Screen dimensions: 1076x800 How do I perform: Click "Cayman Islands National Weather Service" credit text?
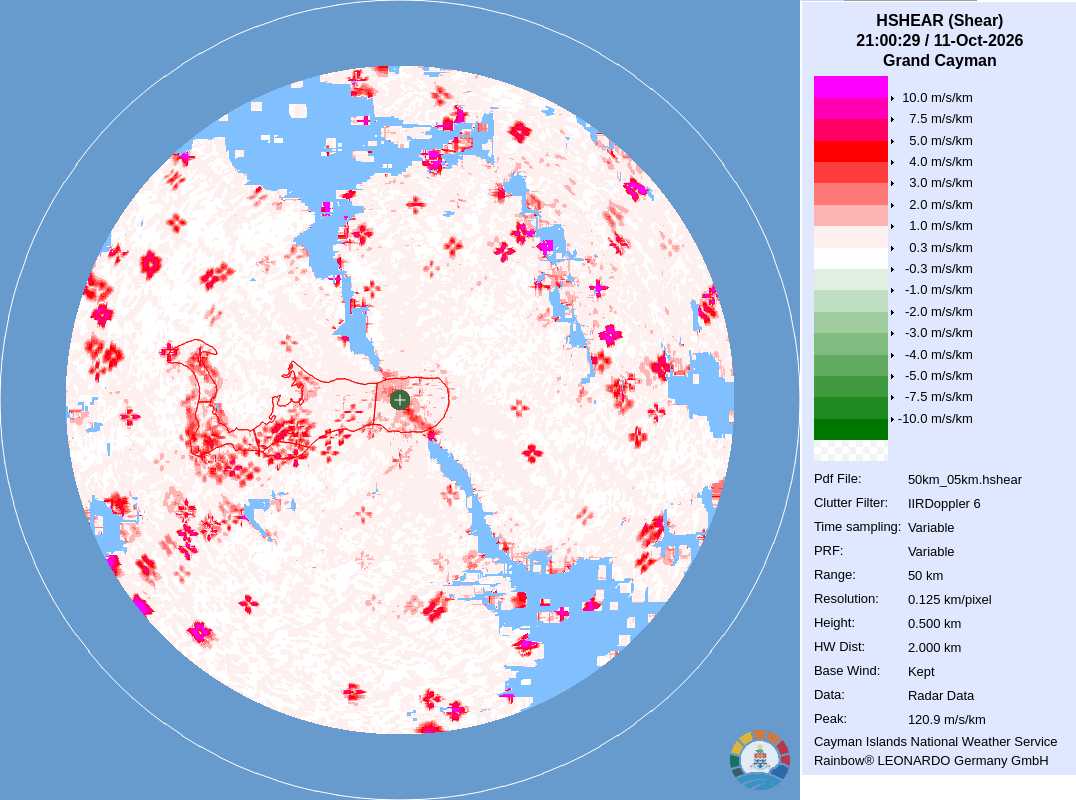pyautogui.click(x=936, y=742)
